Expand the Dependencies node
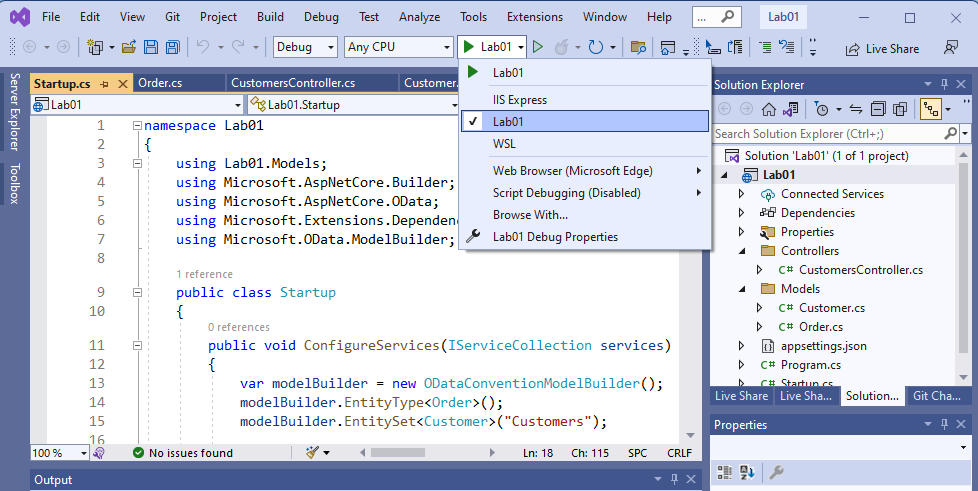This screenshot has width=978, height=491. click(742, 213)
